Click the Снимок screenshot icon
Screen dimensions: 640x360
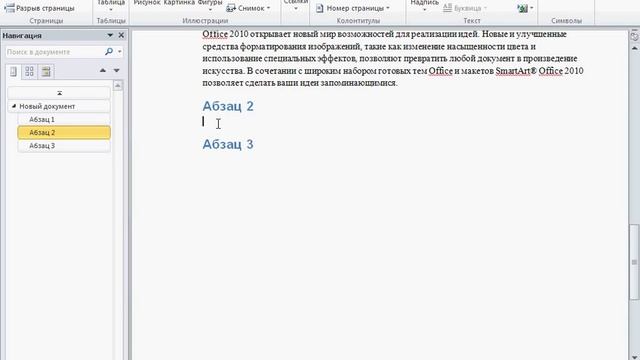[231, 8]
